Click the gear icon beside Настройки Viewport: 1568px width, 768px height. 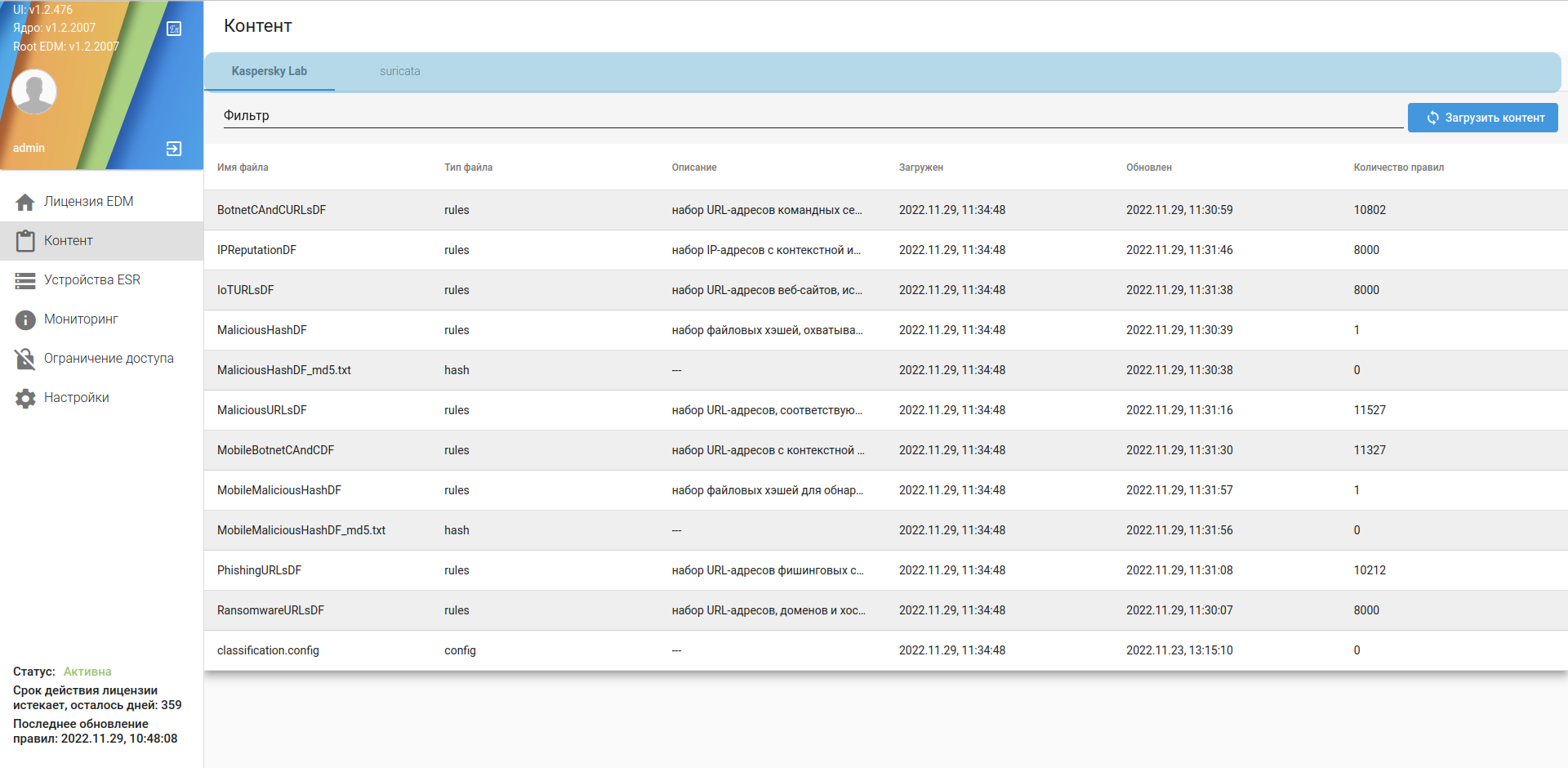(x=25, y=398)
